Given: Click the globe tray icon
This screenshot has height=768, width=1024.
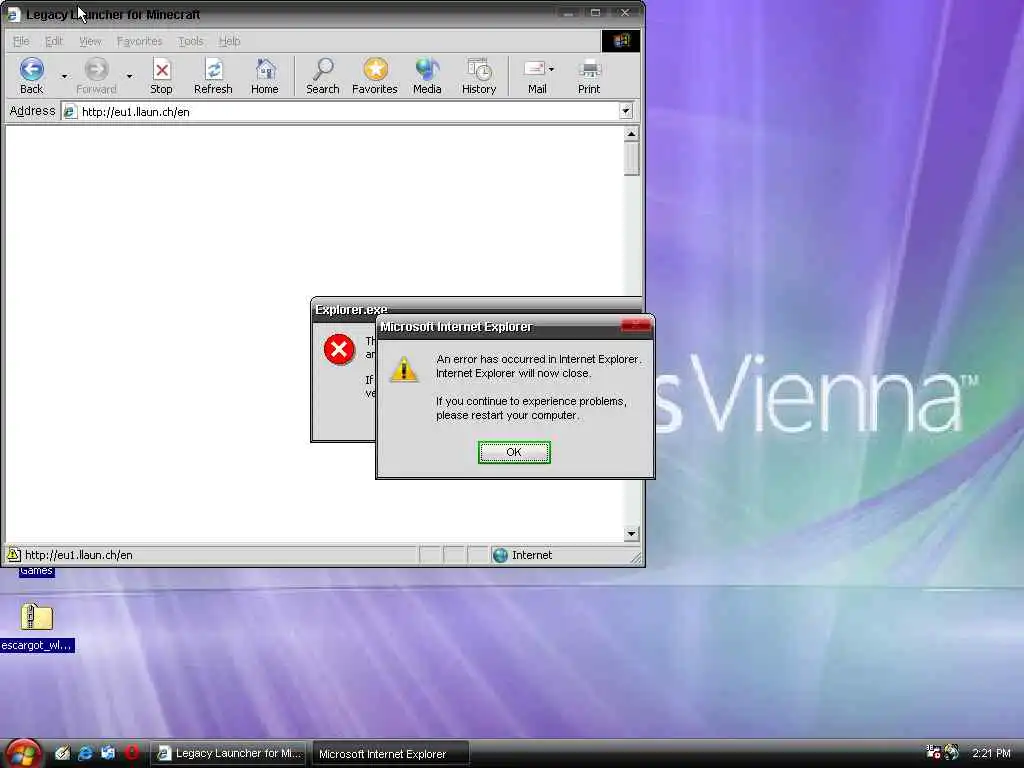Looking at the screenshot, I should 952,752.
